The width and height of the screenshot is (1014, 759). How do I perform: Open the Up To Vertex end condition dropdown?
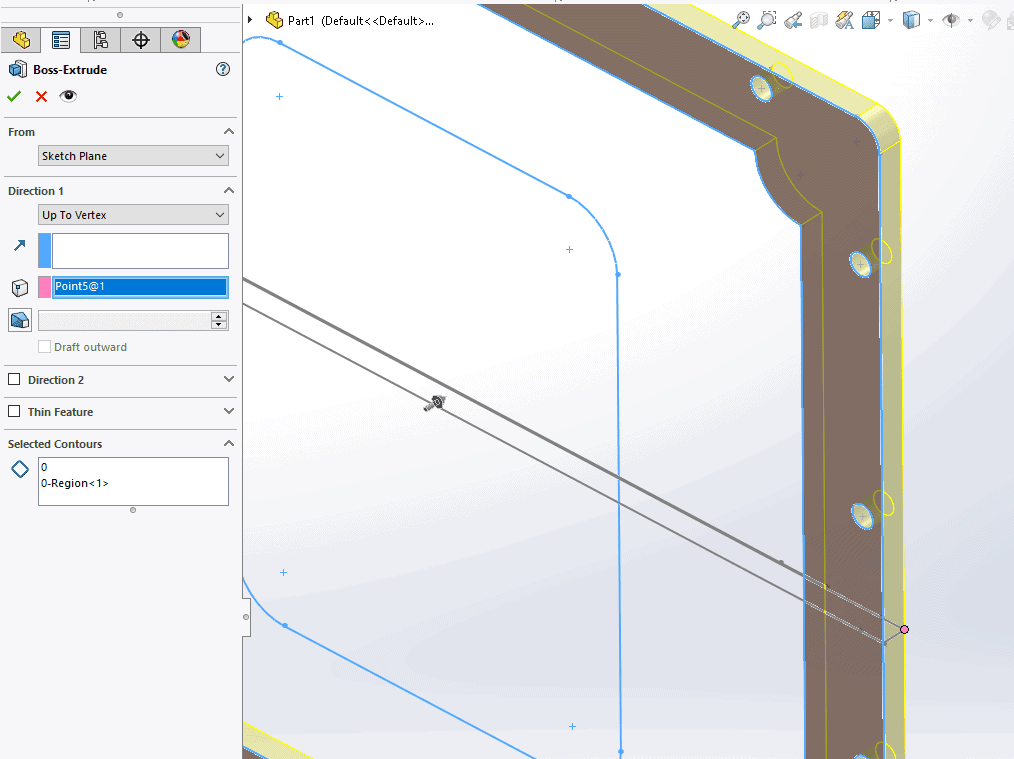(x=133, y=214)
